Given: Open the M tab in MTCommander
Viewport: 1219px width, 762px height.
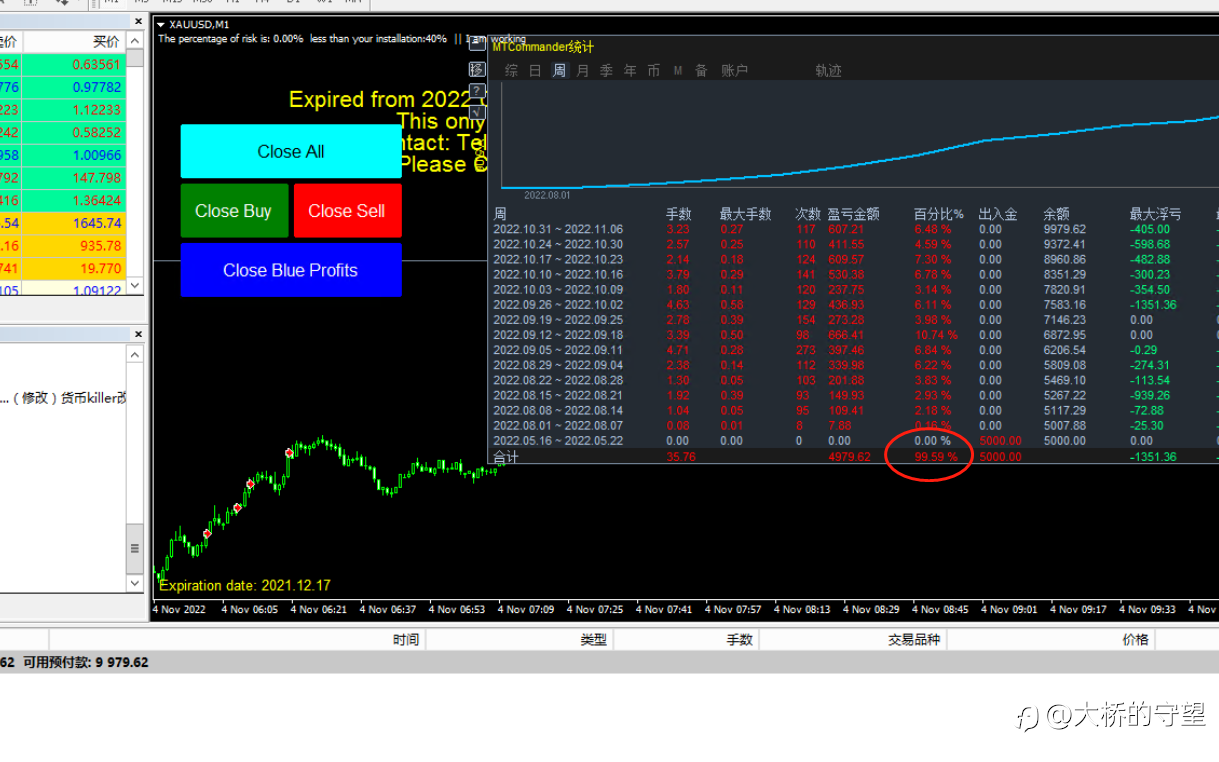Looking at the screenshot, I should coord(678,71).
